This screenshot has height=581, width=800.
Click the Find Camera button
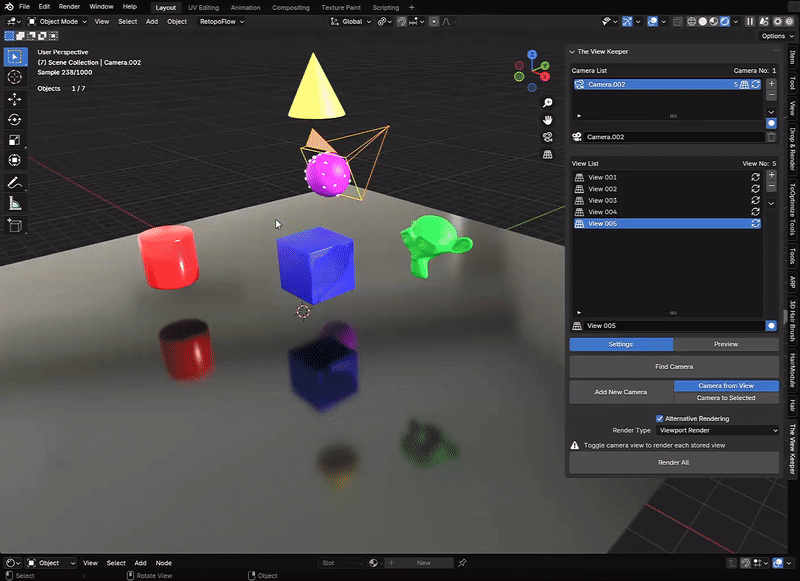pos(673,367)
